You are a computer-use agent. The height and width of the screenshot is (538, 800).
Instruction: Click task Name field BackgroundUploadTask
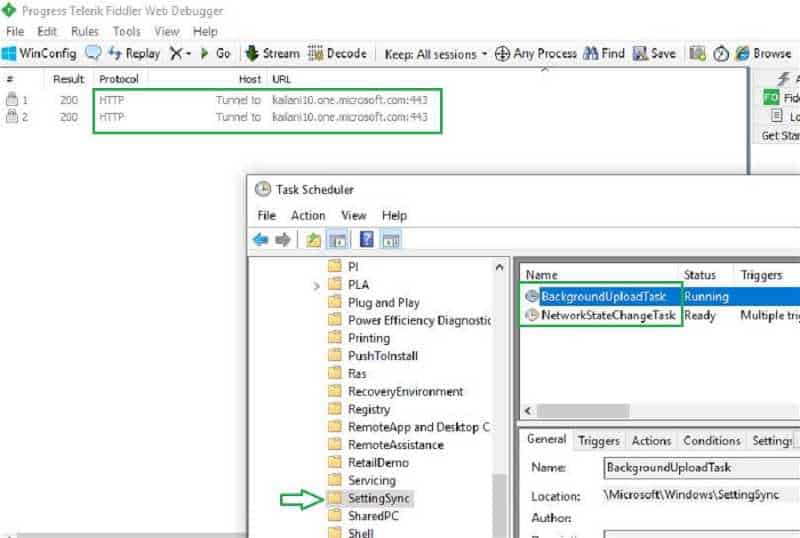click(702, 468)
